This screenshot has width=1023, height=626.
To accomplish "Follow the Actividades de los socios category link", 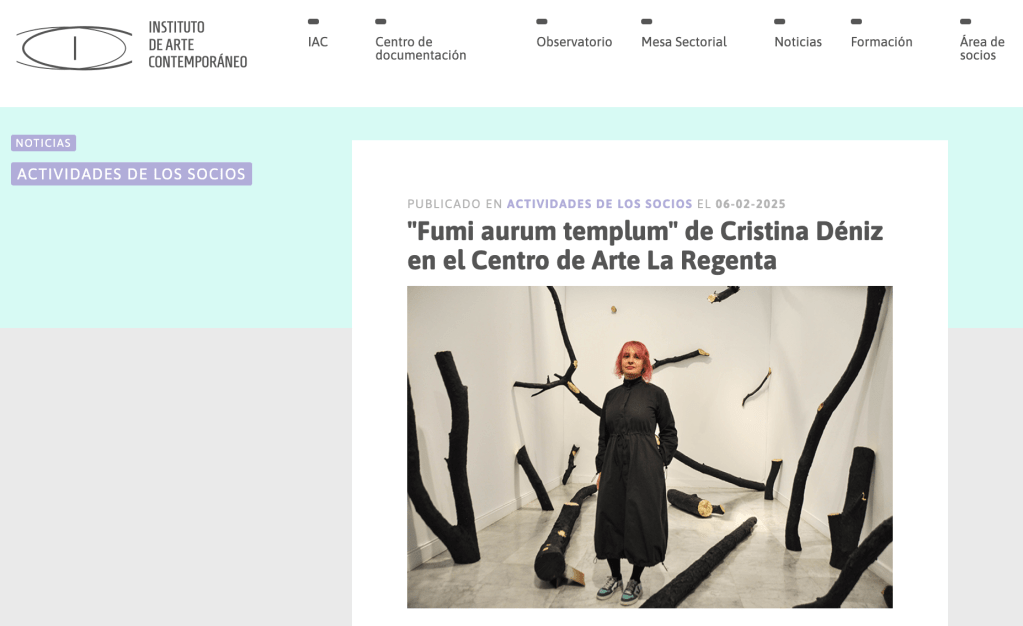I will (599, 204).
